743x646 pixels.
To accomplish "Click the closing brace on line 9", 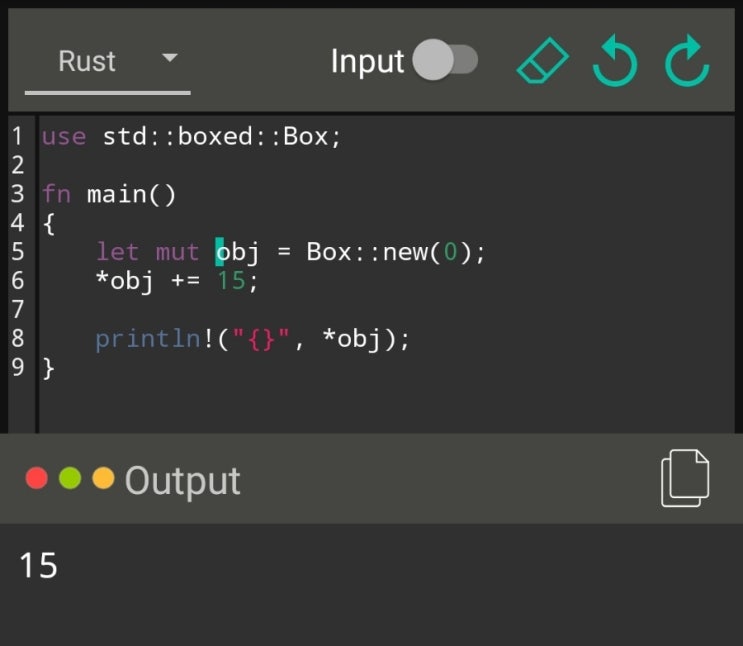I will coord(49,368).
